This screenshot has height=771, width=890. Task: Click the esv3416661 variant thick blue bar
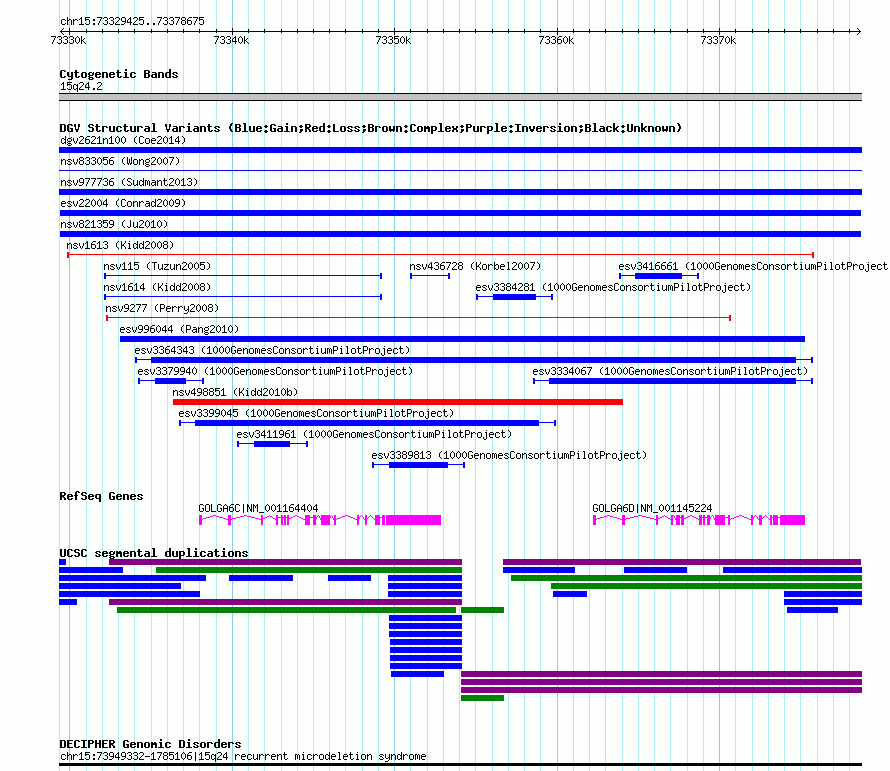658,276
